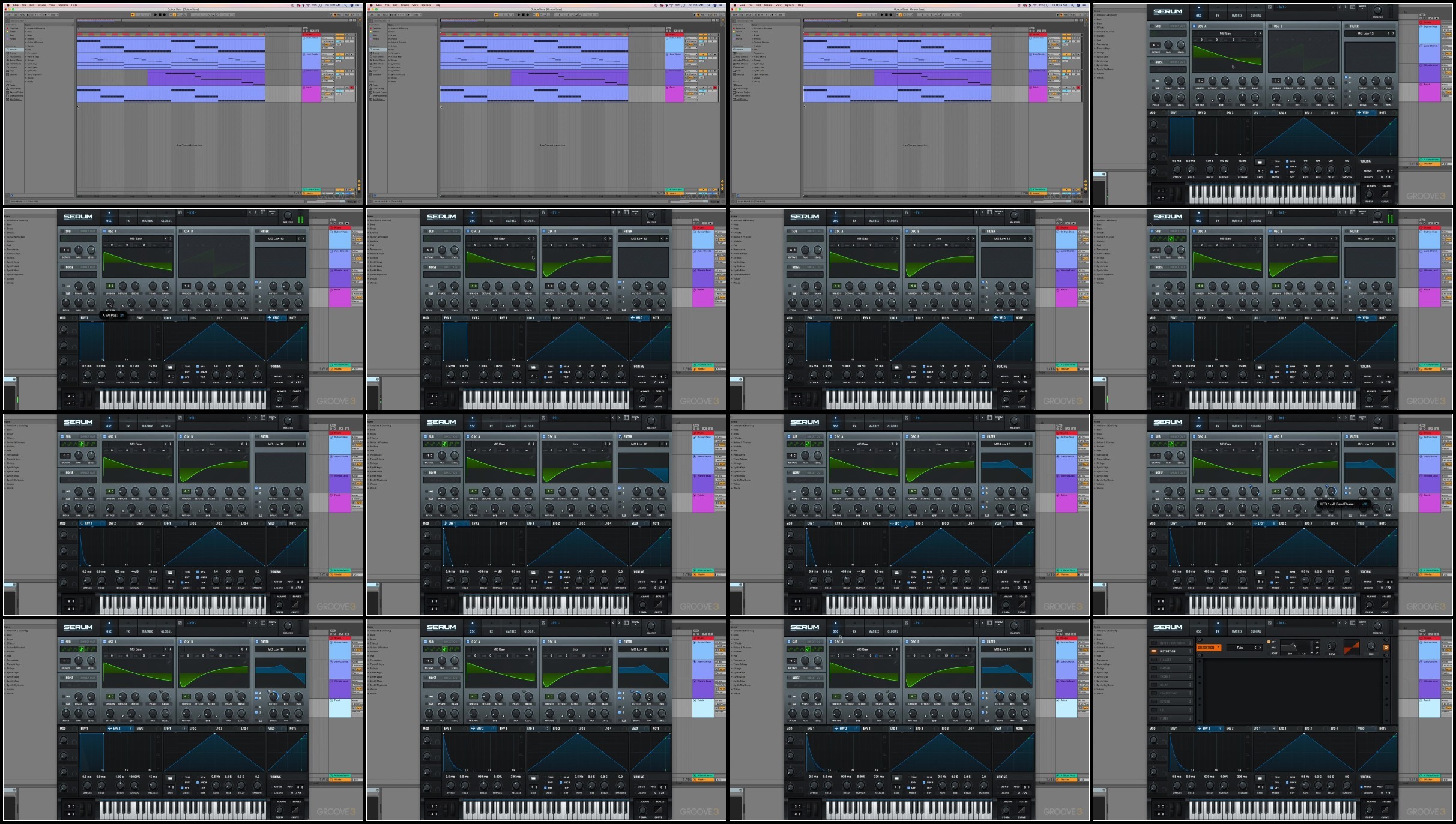Click the distortion MIX knob

tap(1371, 646)
